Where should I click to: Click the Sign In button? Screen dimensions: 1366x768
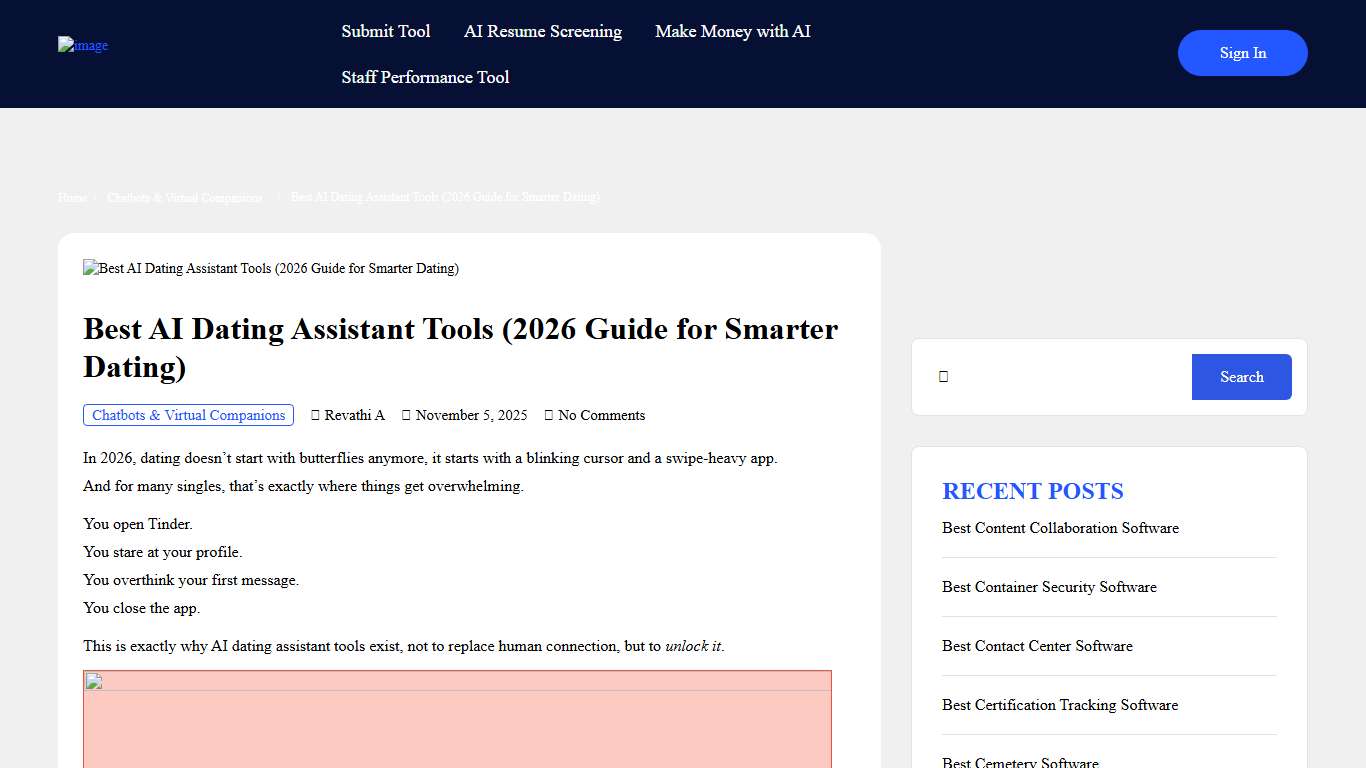(1242, 52)
